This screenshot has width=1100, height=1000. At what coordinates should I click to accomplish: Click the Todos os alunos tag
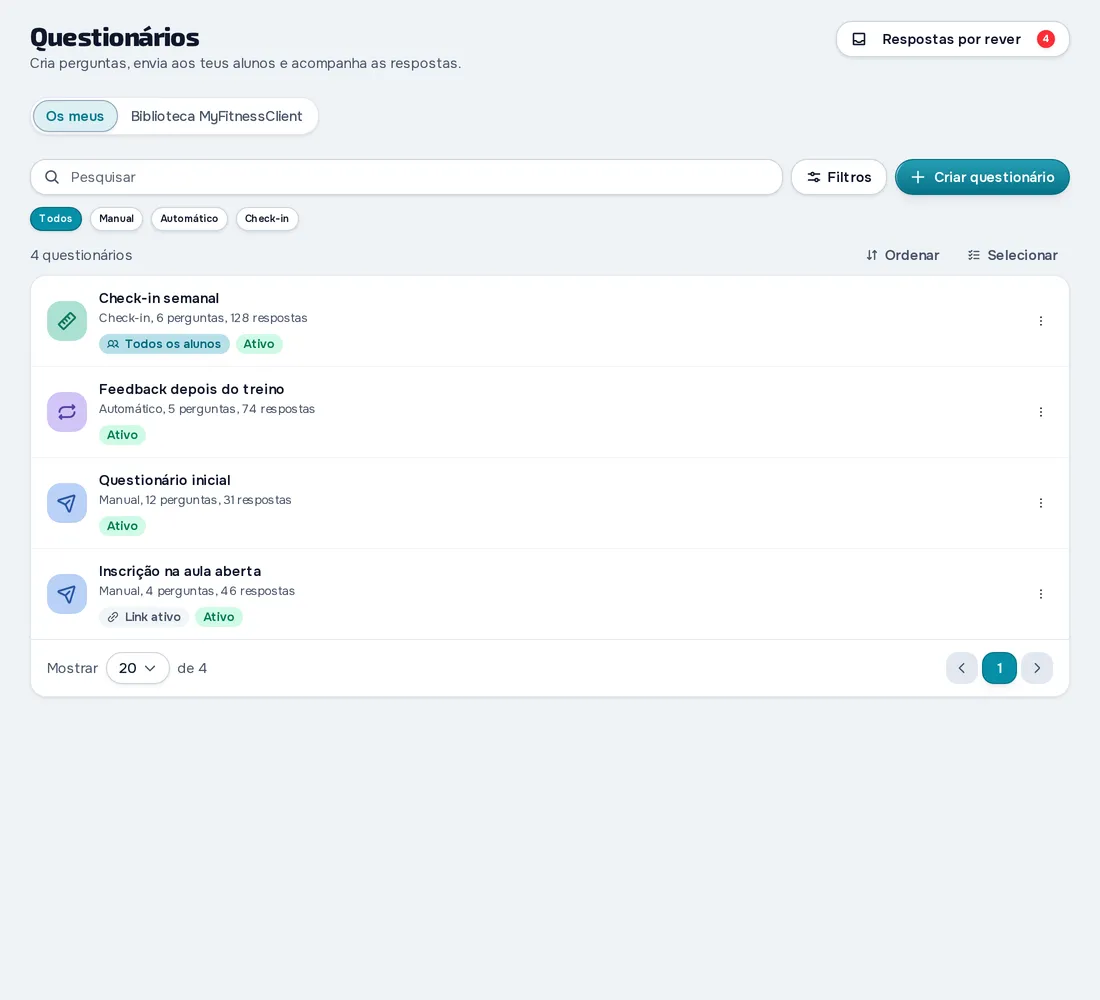(x=164, y=344)
